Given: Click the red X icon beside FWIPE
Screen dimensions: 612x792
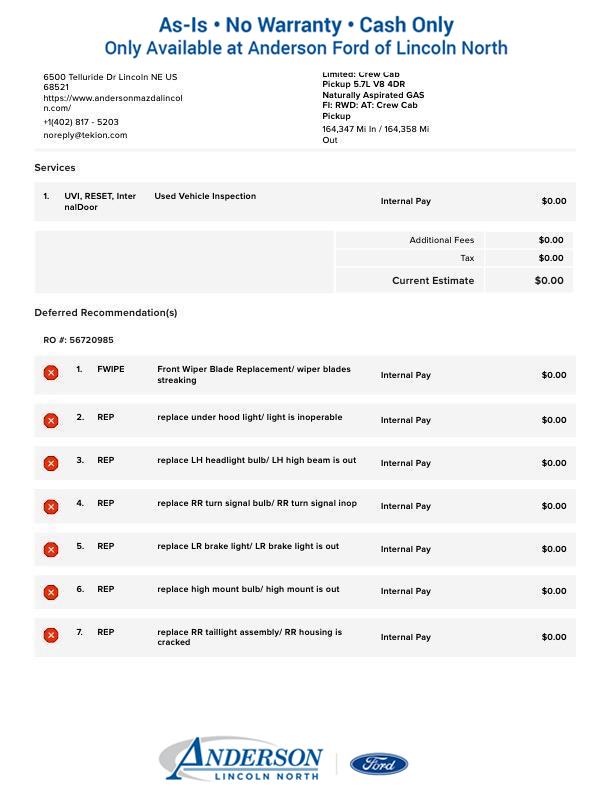Looking at the screenshot, I should tap(51, 373).
